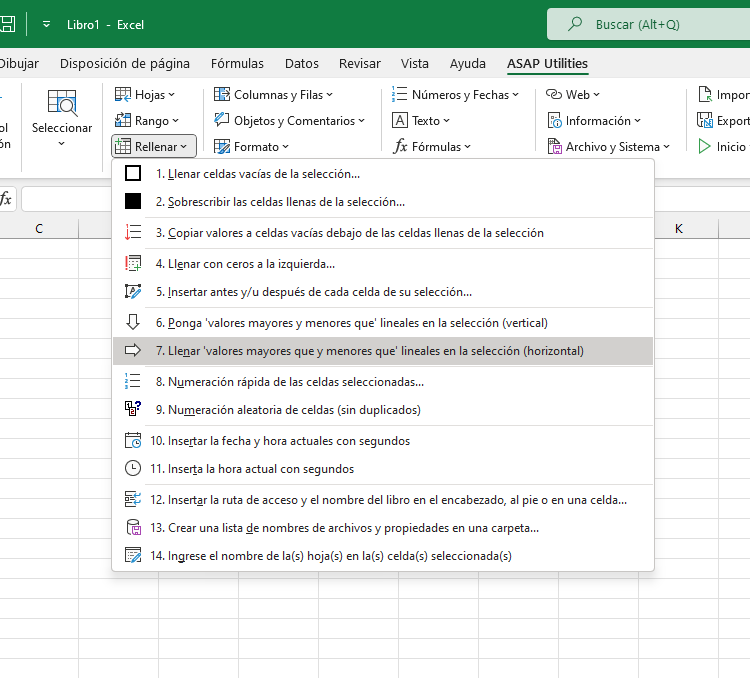Click the Numeración aleatoria icon
Image resolution: width=750 pixels, height=678 pixels.
[x=132, y=409]
